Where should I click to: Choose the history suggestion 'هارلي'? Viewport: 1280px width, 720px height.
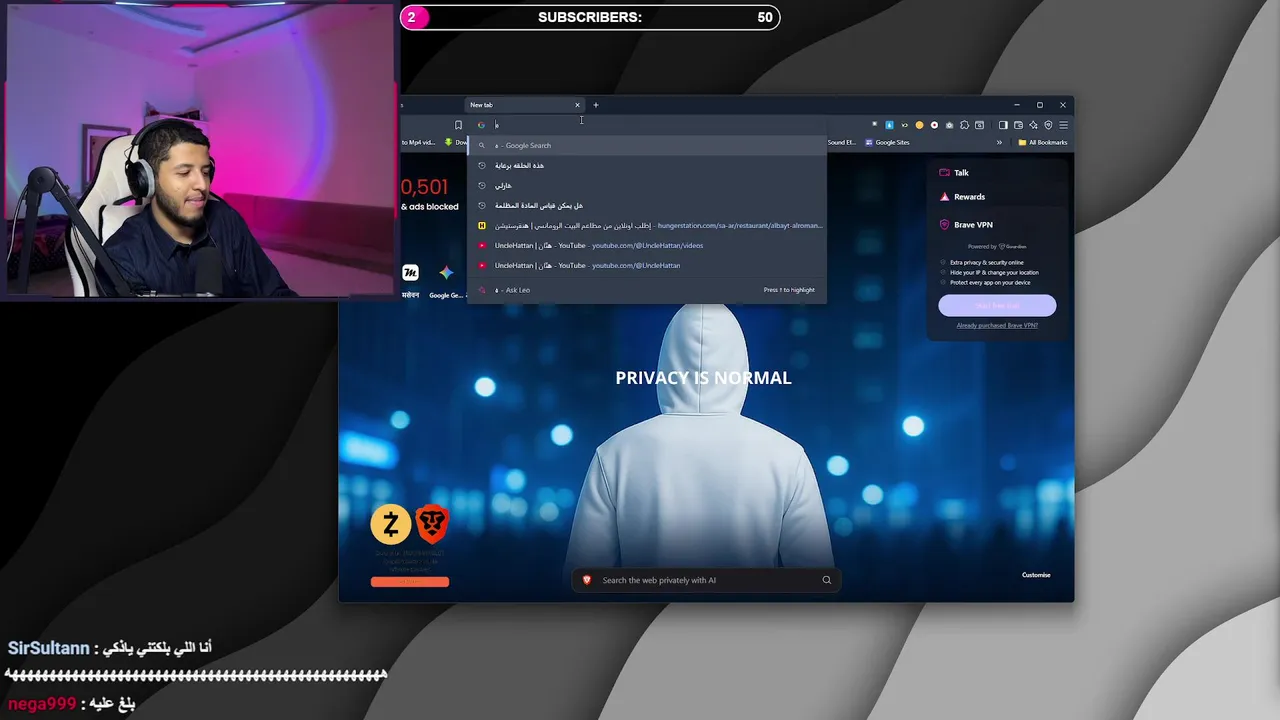pyautogui.click(x=647, y=185)
